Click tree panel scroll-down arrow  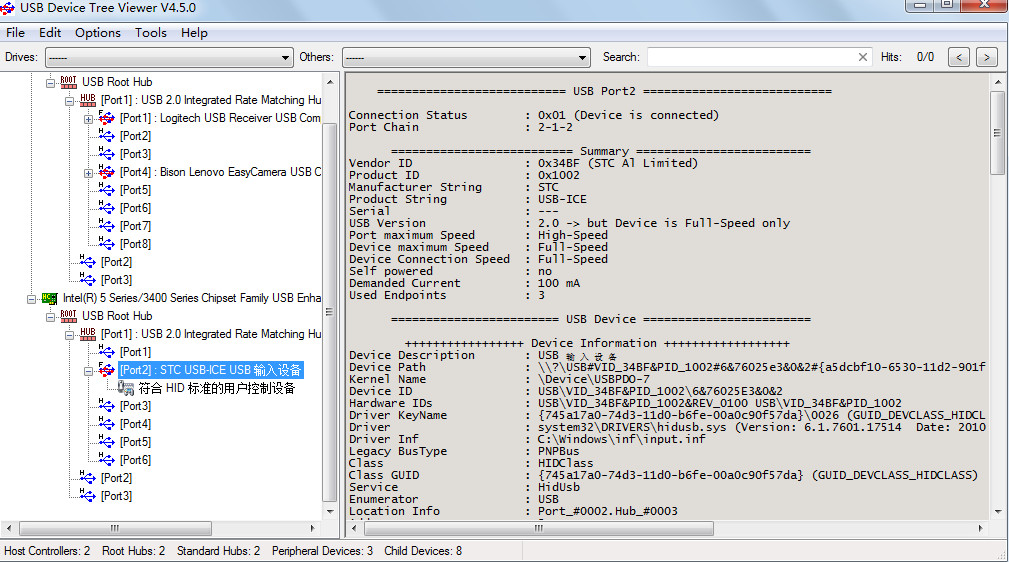[329, 512]
